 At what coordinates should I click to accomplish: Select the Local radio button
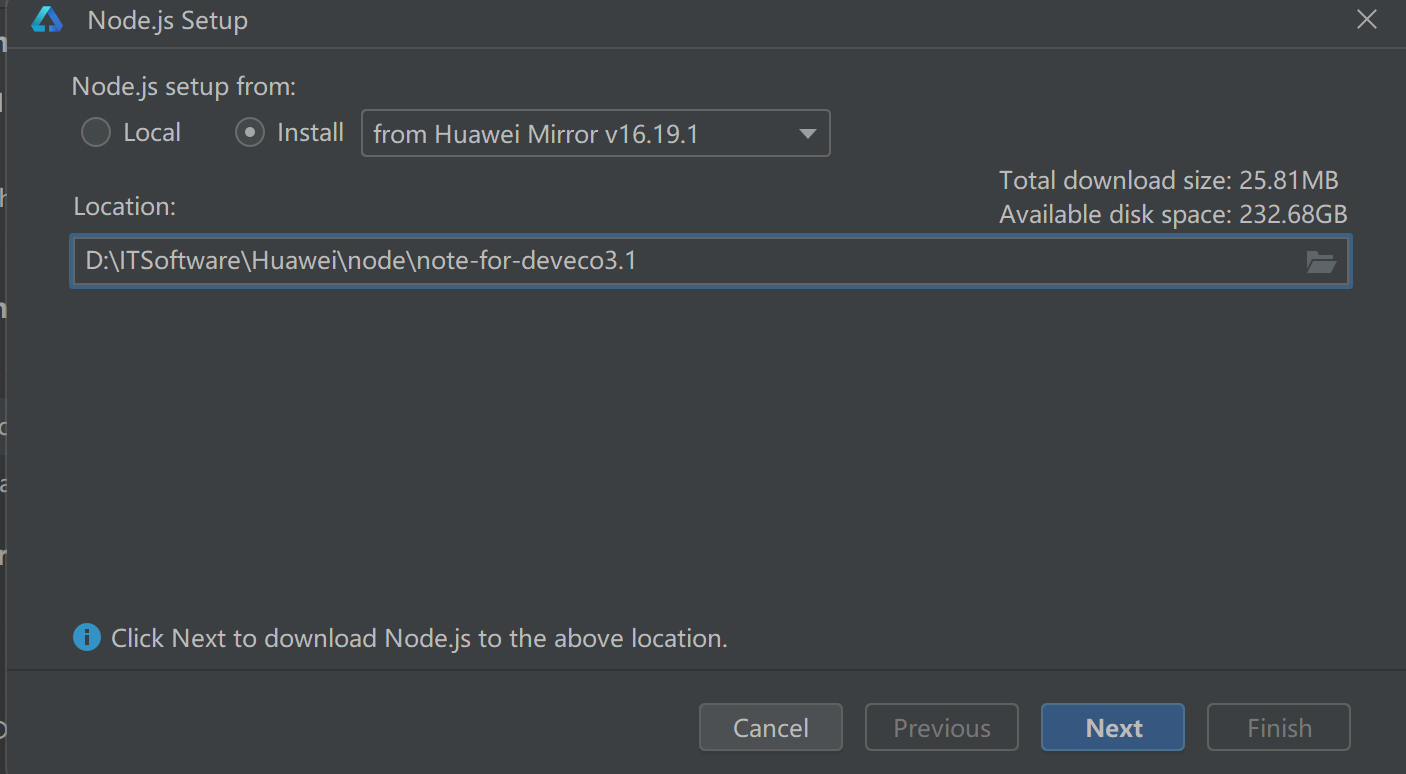tap(96, 133)
